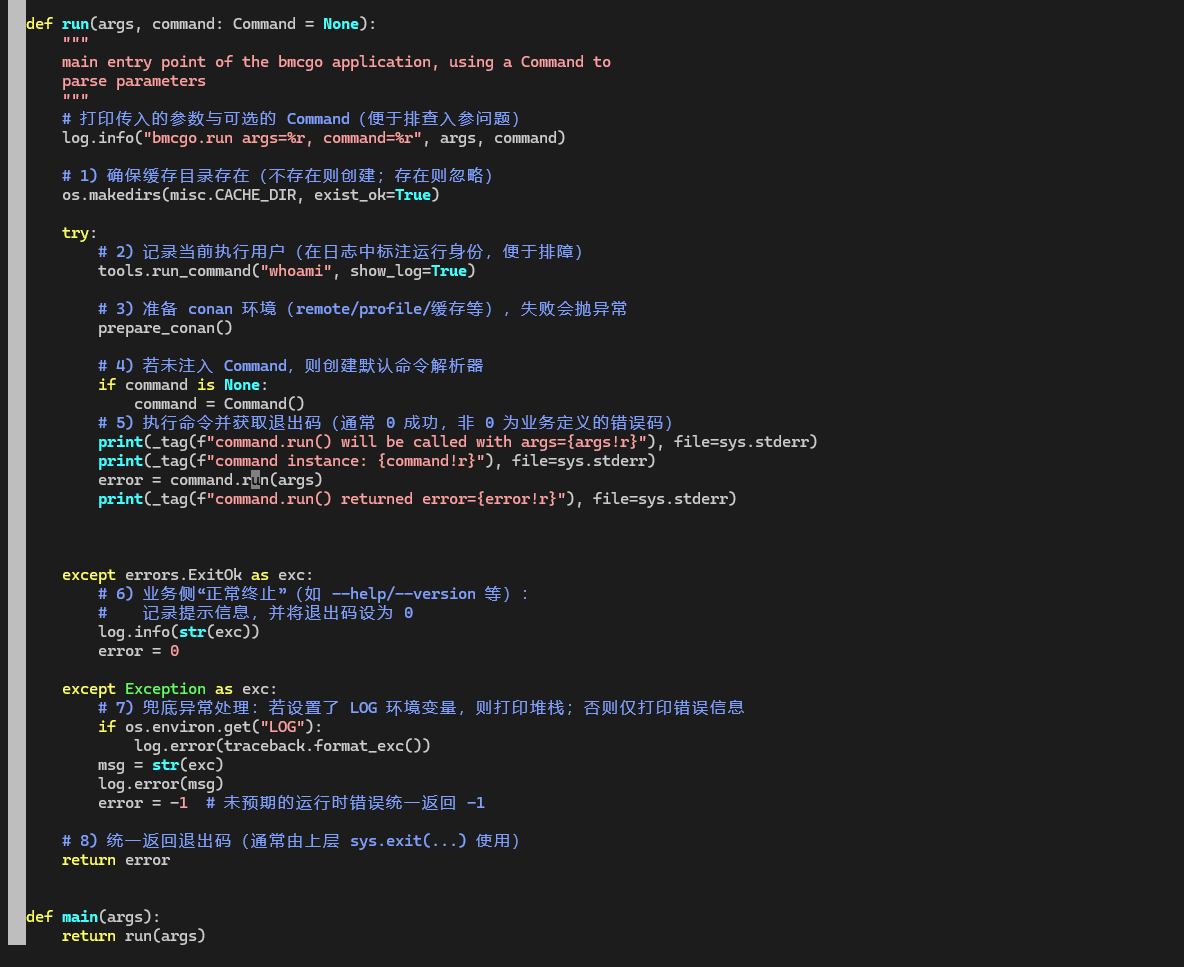Click the exist_ok=True parameter
Screen dimensions: 1184x967
click(x=377, y=195)
